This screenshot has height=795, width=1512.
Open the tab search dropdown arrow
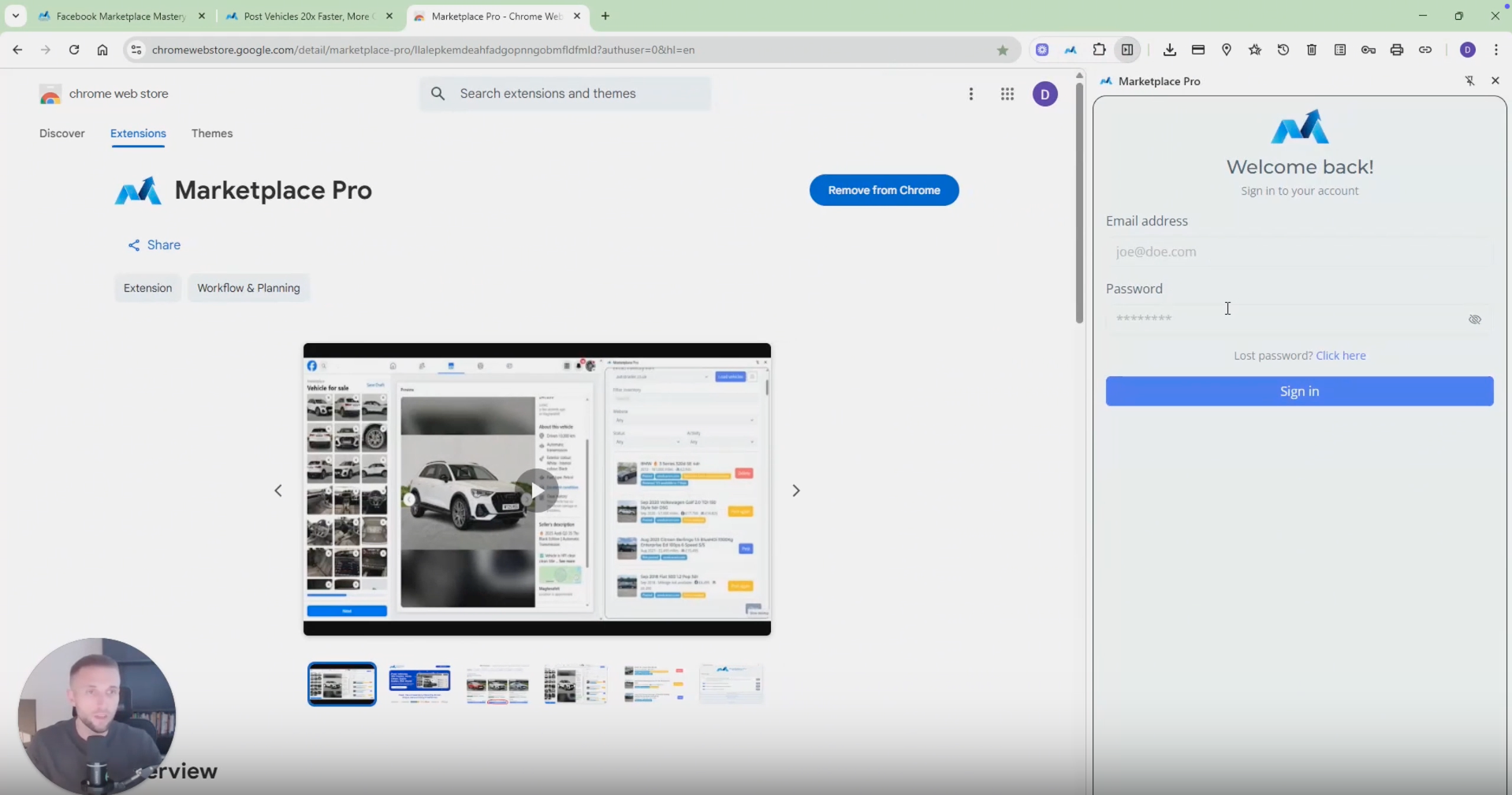[x=16, y=16]
